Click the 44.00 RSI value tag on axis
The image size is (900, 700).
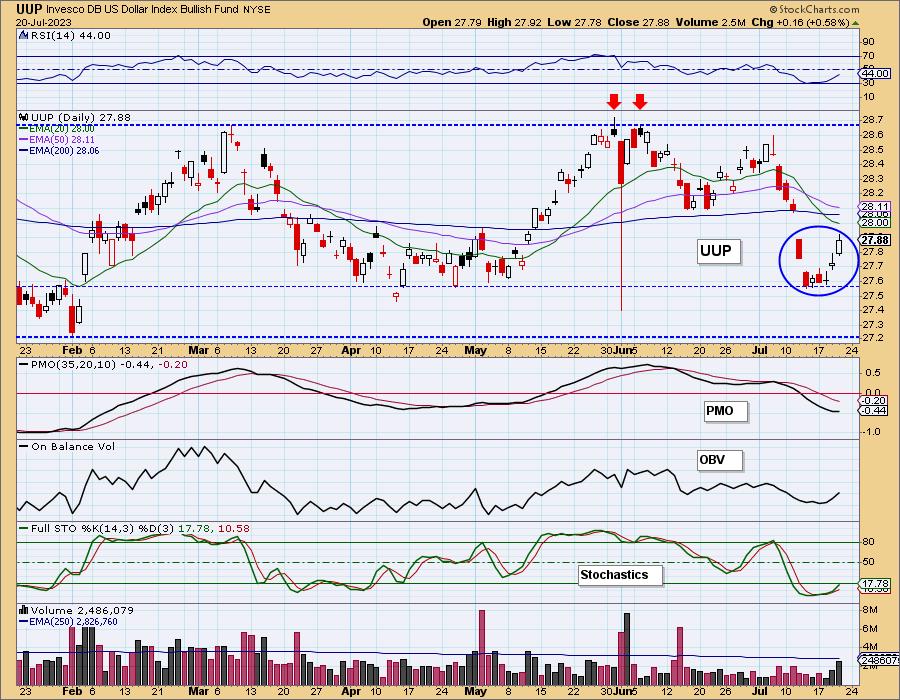[876, 73]
